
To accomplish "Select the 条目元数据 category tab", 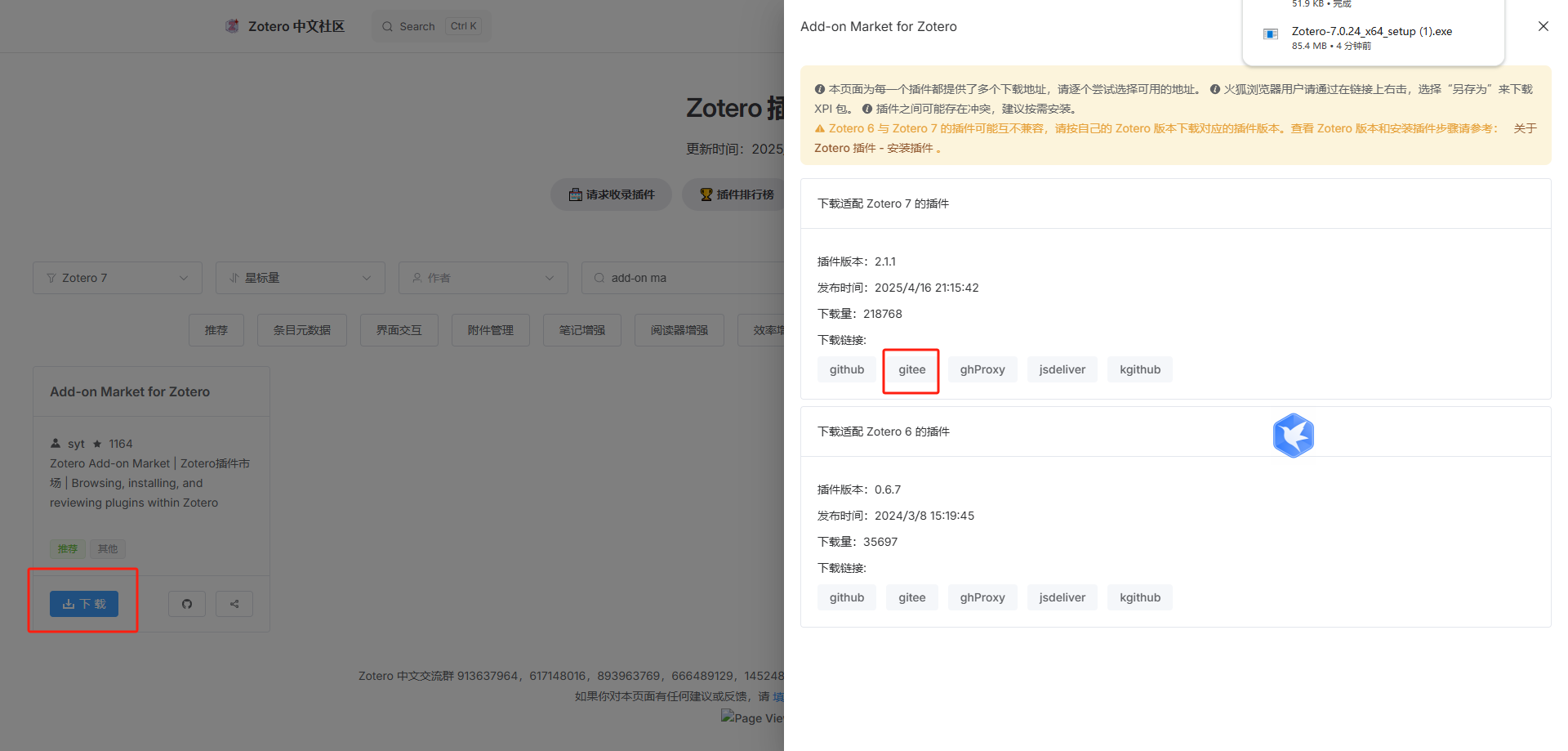I will [302, 330].
